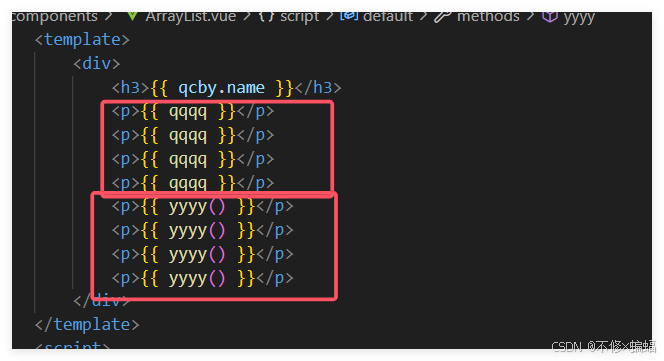Click the closing template tag
This screenshot has height=361, width=664.
[87, 325]
